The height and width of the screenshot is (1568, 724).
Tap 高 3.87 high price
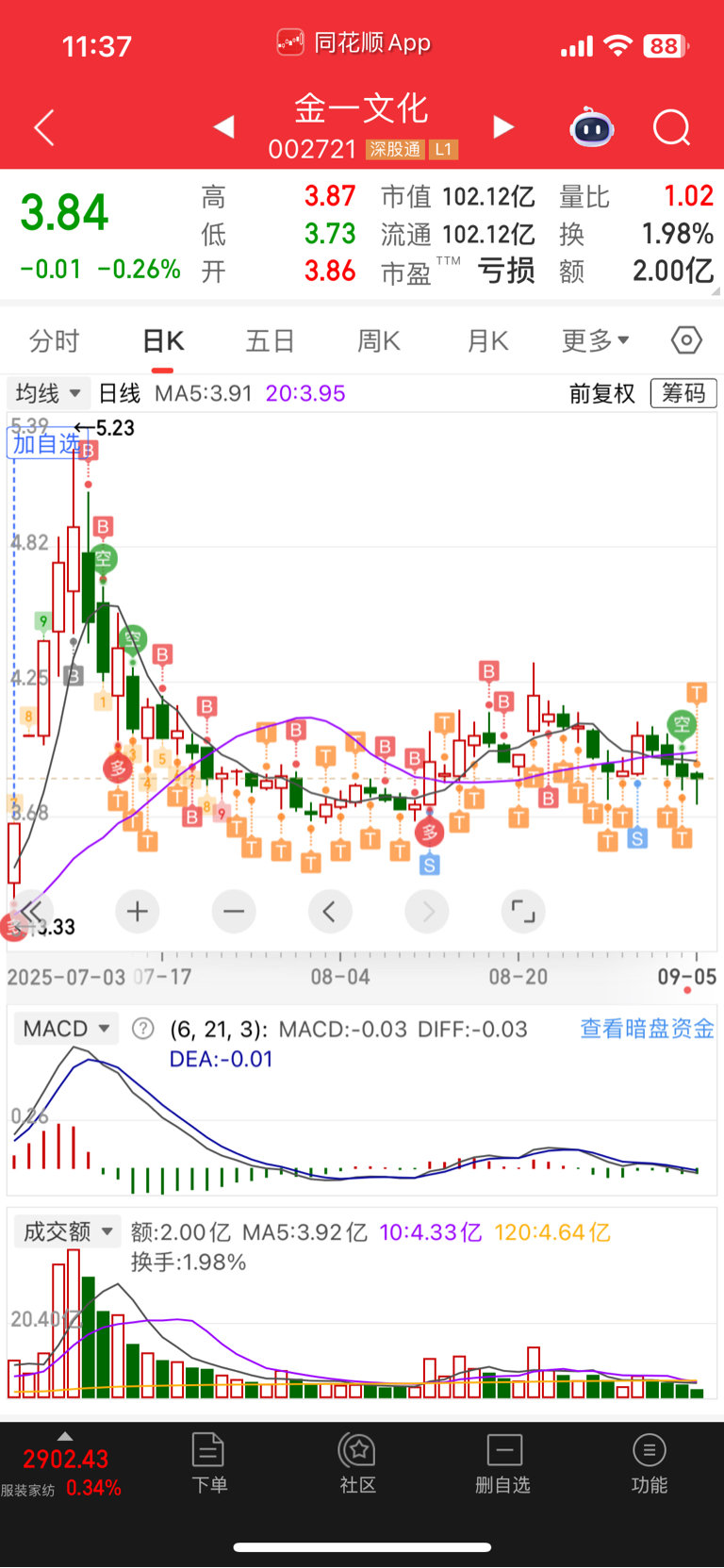tap(330, 196)
